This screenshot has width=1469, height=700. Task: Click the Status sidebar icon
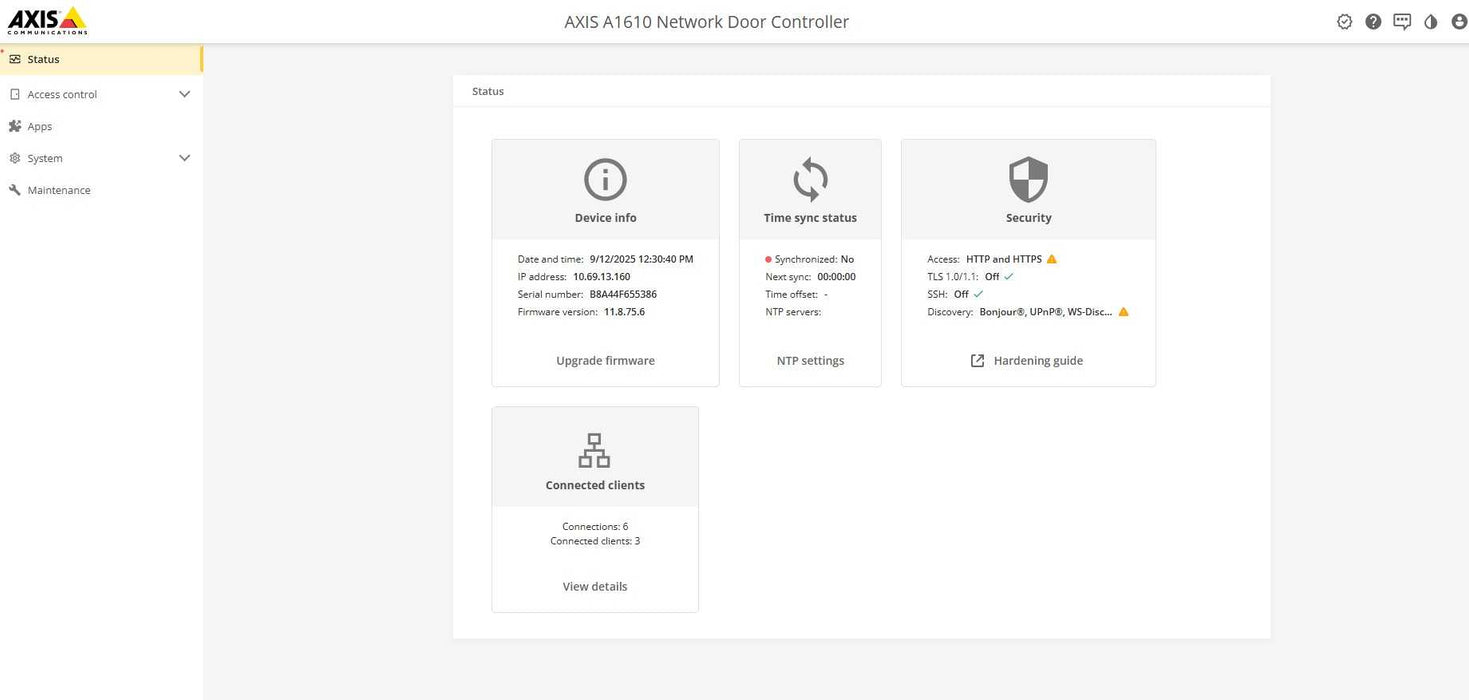click(15, 59)
